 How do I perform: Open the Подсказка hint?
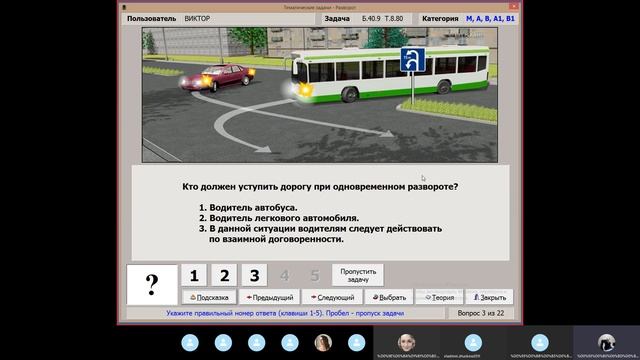coord(209,297)
